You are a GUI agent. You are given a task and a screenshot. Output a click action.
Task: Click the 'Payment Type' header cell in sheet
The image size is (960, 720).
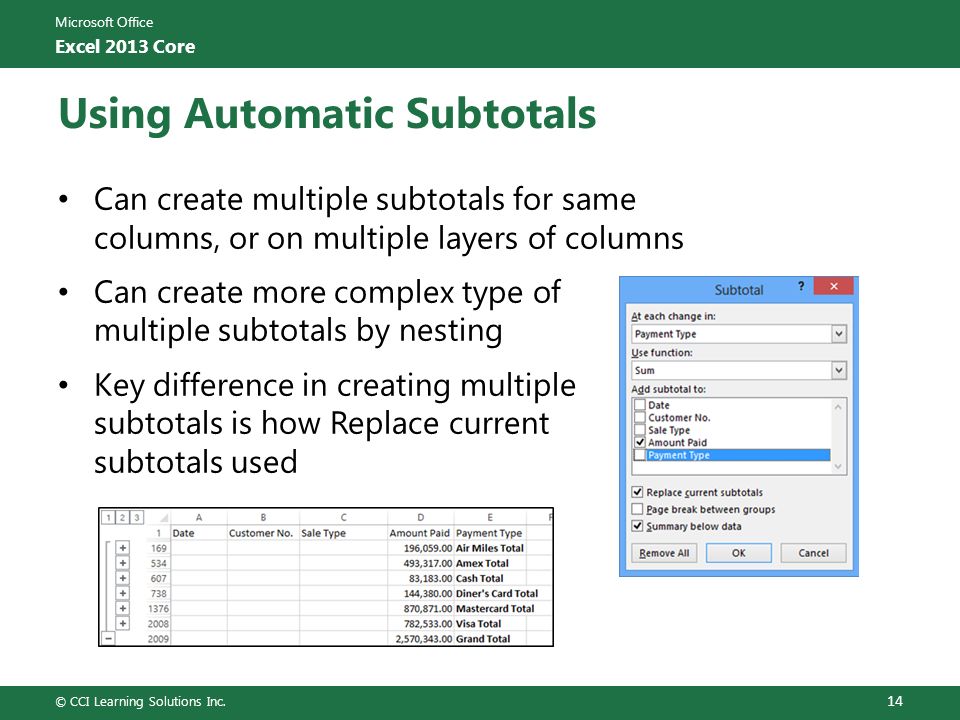click(x=490, y=533)
